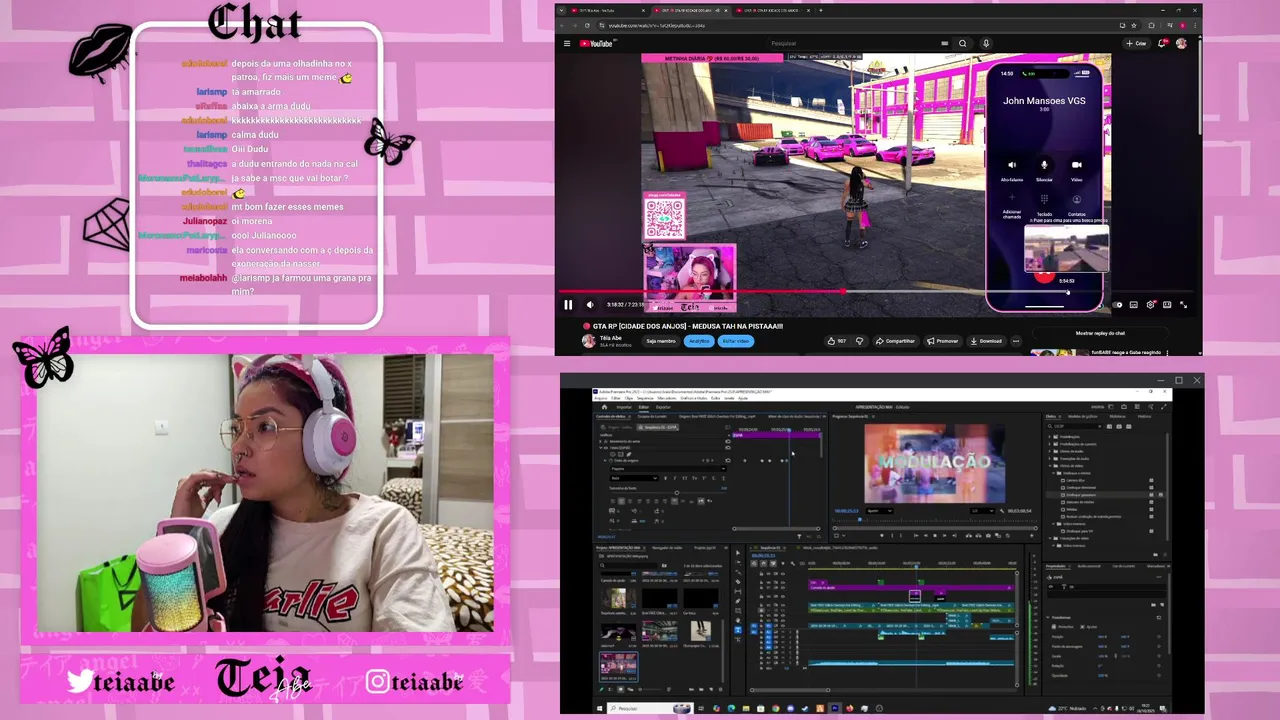Switch to Premiere Exportar workspace tab
The image size is (1280, 720).
pos(663,407)
